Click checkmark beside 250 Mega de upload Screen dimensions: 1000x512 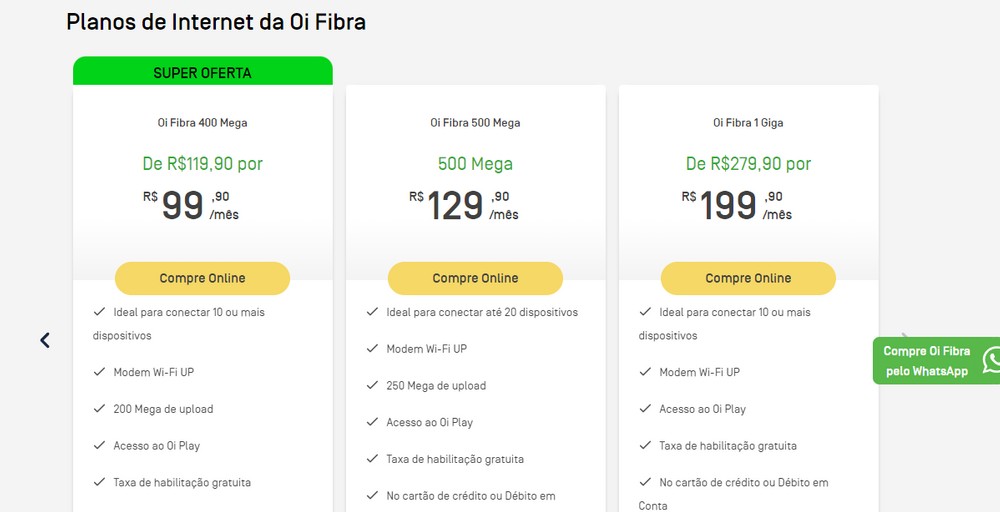tap(372, 385)
